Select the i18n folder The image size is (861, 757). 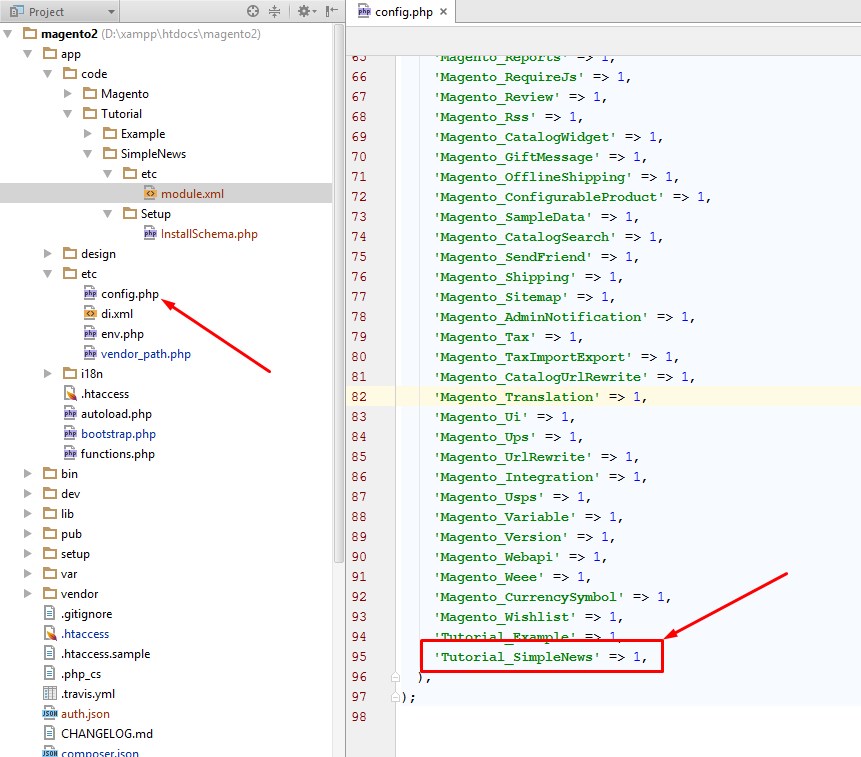pyautogui.click(x=92, y=374)
